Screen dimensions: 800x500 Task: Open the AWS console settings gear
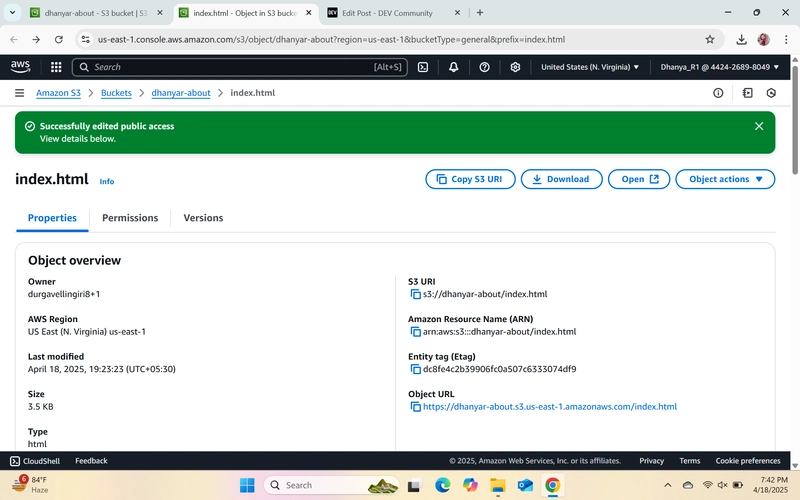pos(515,67)
